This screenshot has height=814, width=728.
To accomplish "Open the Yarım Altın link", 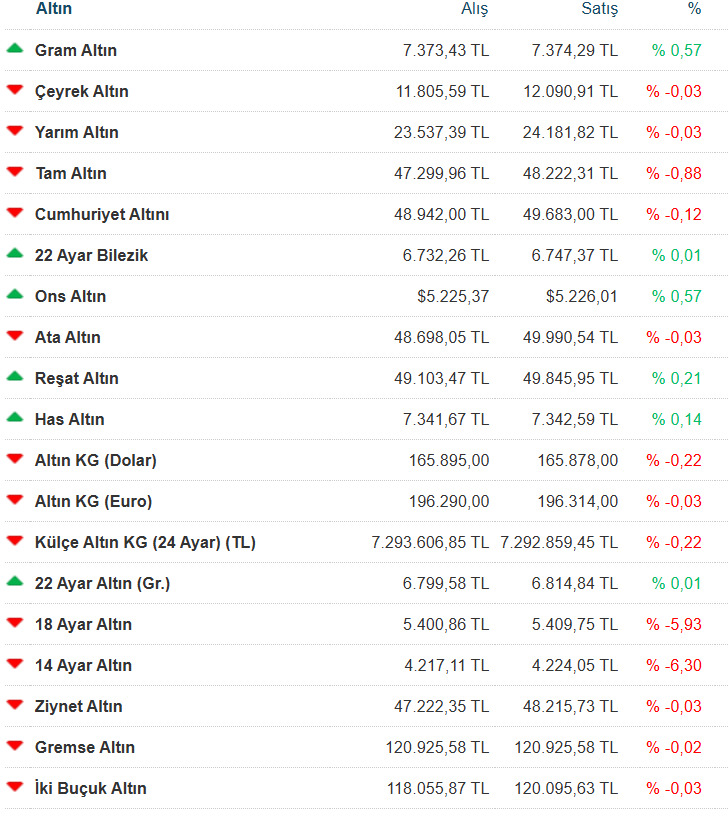I will 76,132.
